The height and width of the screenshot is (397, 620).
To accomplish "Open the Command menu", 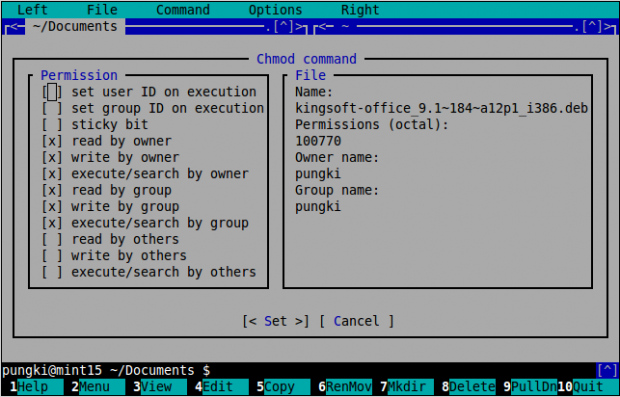I will [183, 10].
